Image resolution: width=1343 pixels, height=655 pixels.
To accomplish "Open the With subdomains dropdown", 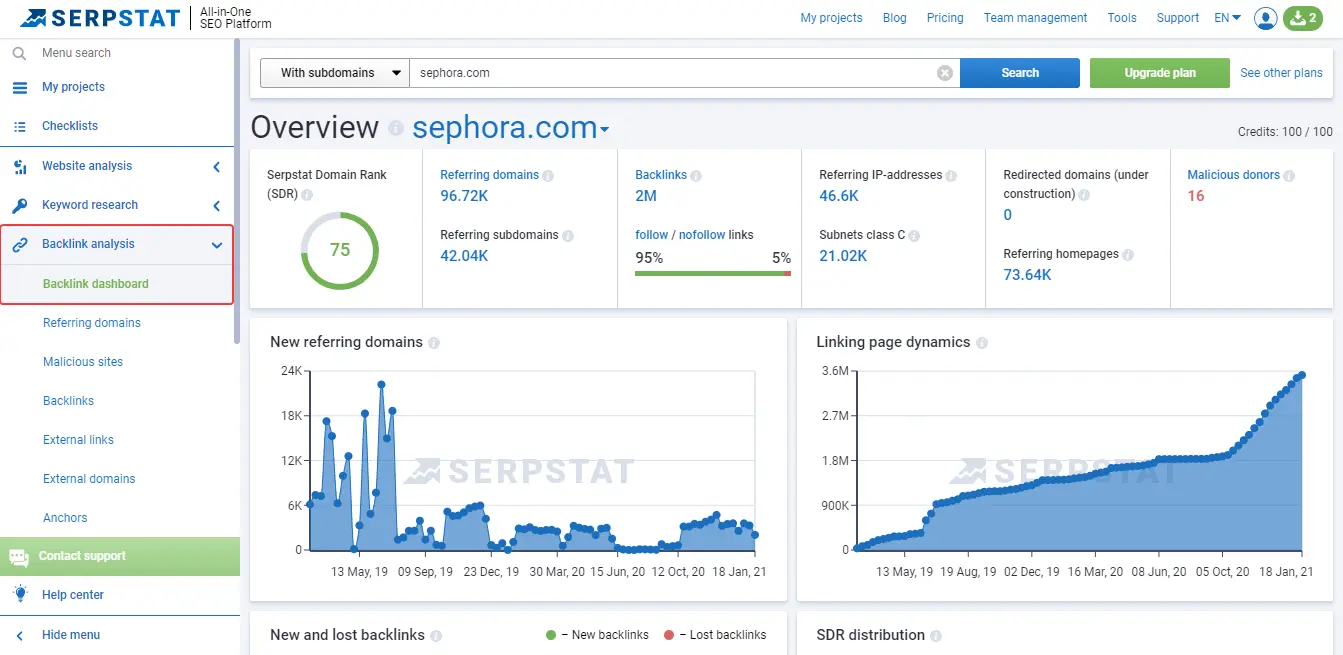I will (x=334, y=73).
